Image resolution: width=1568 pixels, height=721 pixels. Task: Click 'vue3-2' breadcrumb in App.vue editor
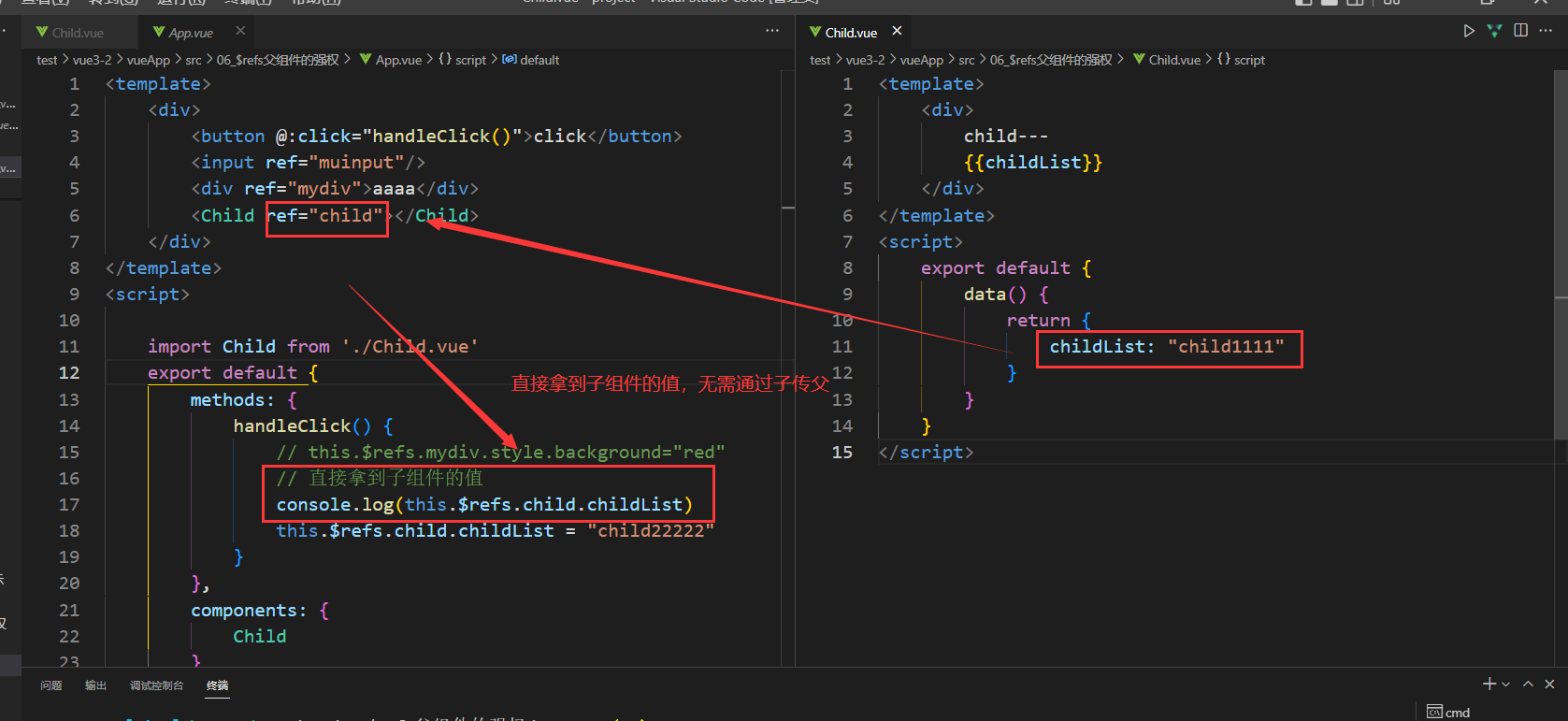click(x=92, y=60)
